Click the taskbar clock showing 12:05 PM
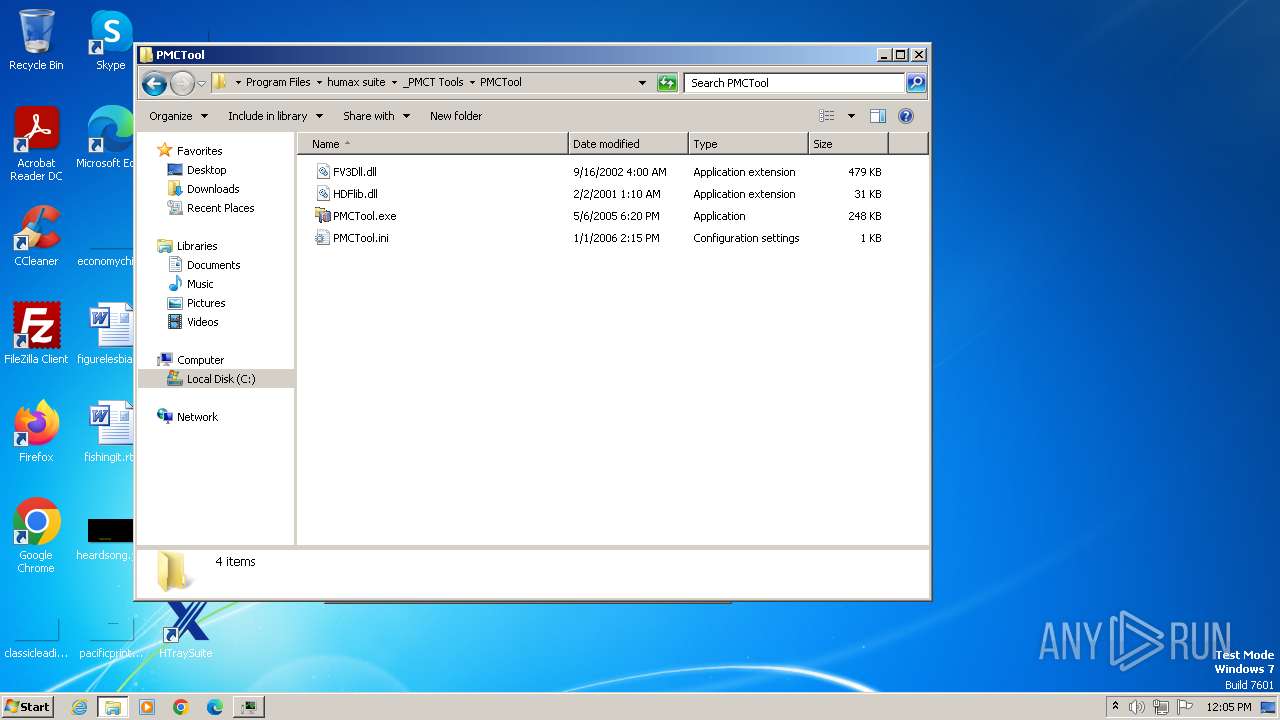Image resolution: width=1280 pixels, height=720 pixels. [x=1229, y=707]
